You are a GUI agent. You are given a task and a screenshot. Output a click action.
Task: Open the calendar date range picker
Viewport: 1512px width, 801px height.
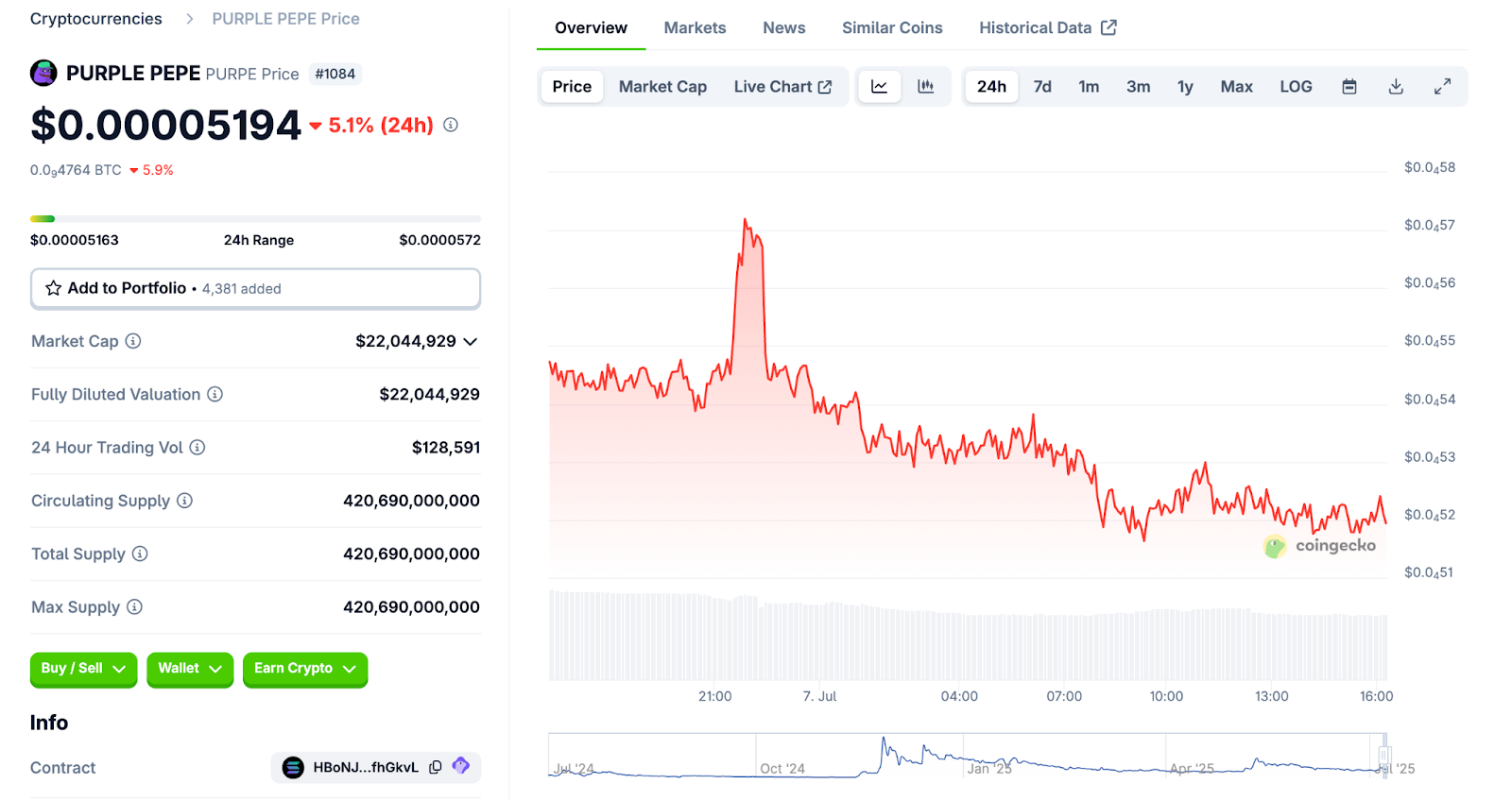[x=1349, y=87]
